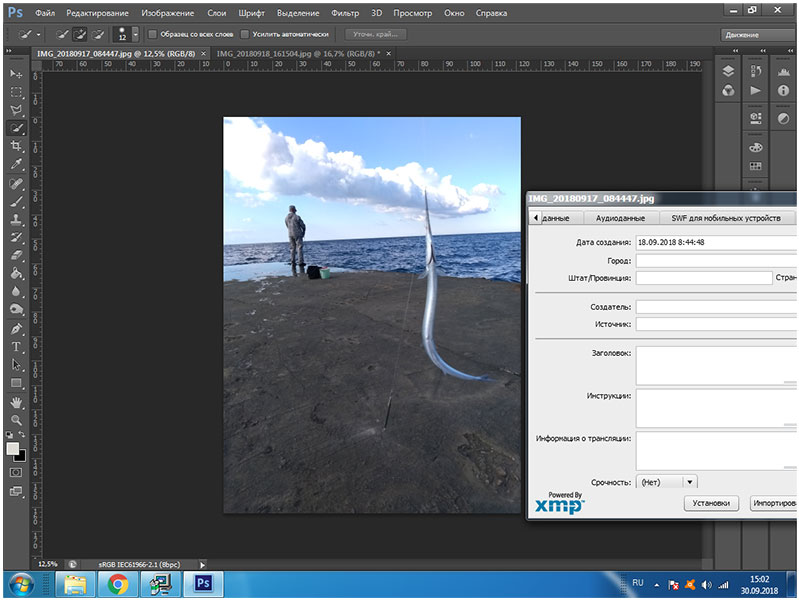
Task: Click the 'Уточн. край...' button
Action: pos(375,34)
